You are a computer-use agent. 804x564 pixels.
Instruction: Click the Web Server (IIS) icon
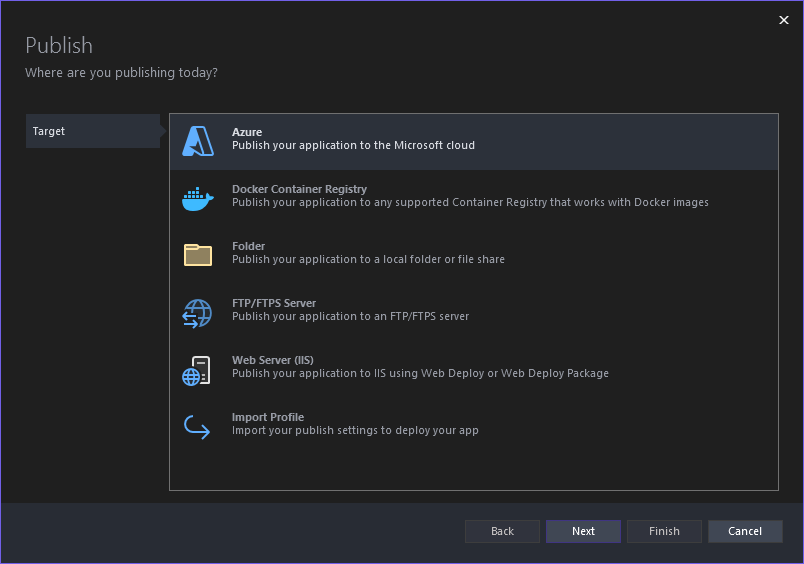[196, 371]
